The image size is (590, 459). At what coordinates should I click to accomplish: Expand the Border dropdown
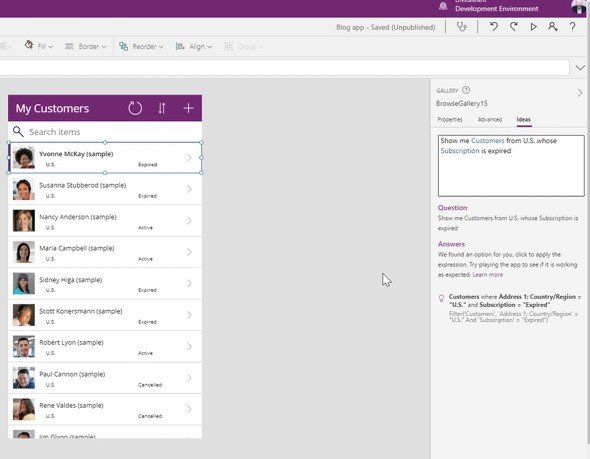tap(86, 46)
